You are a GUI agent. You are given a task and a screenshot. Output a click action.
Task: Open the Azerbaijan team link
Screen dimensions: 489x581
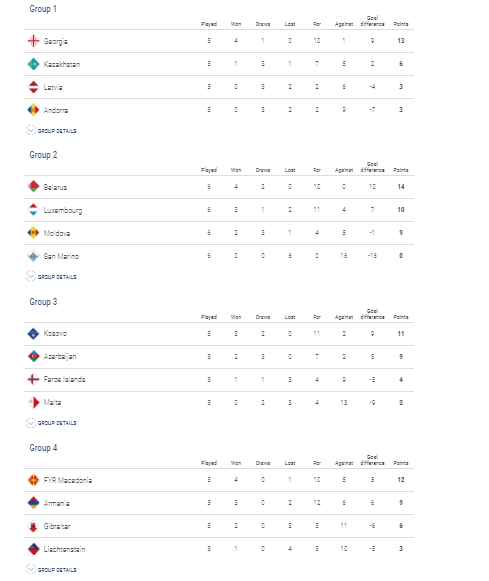60,356
